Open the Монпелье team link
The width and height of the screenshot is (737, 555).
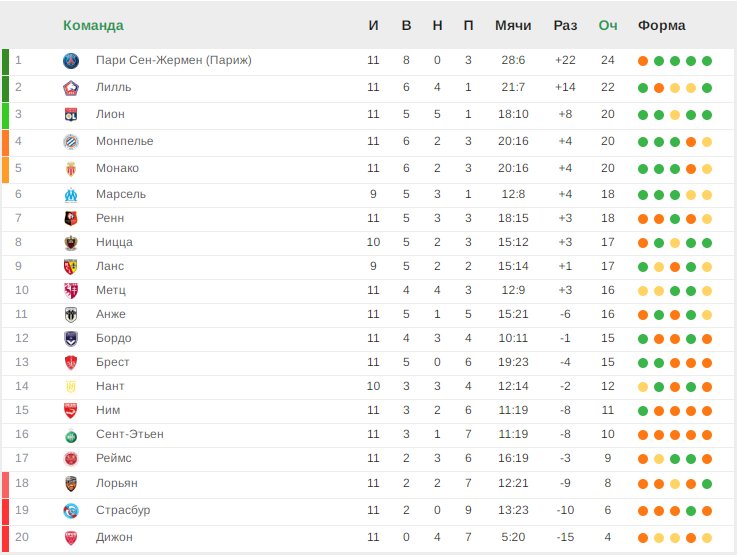click(x=125, y=141)
